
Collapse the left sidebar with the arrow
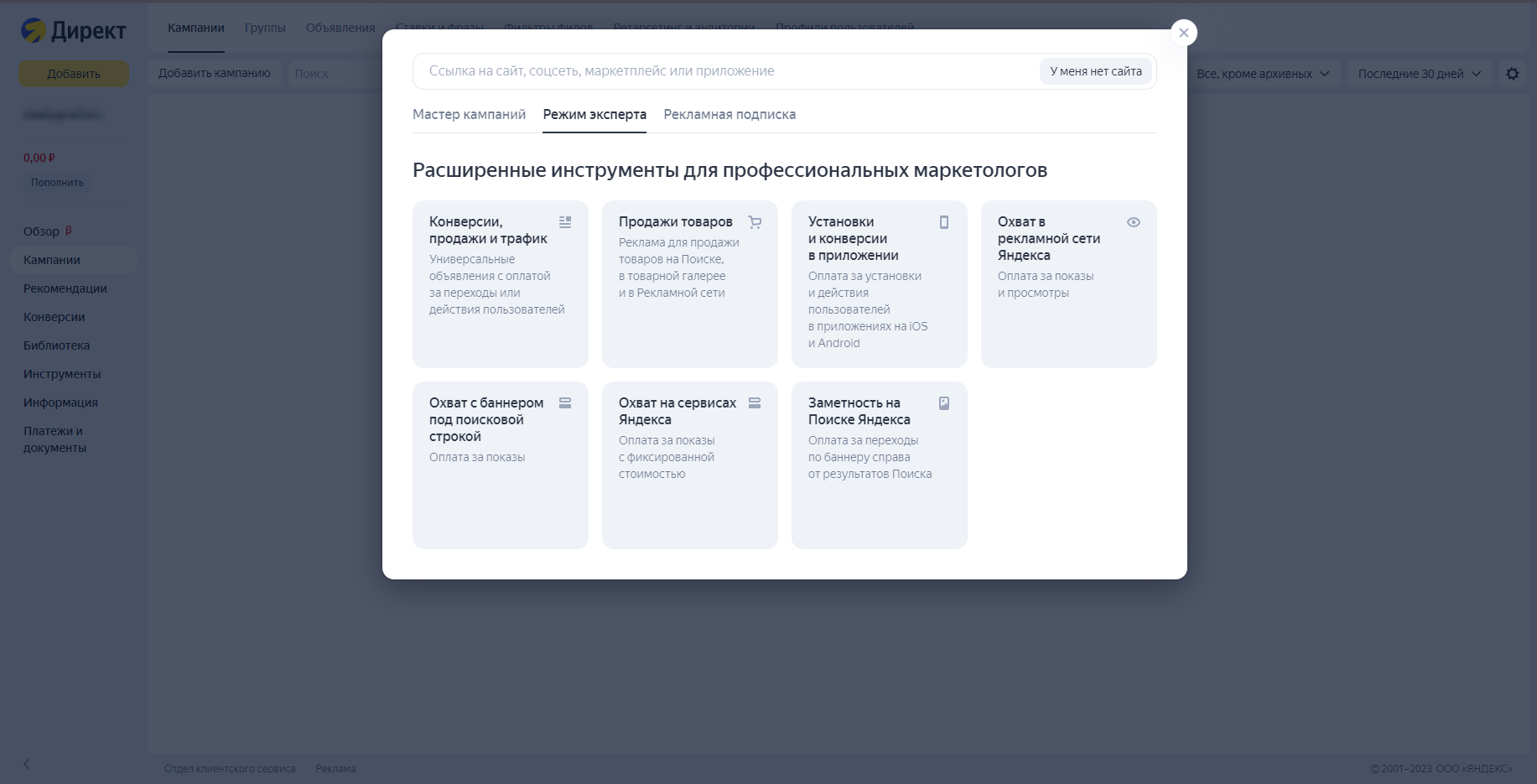(27, 764)
